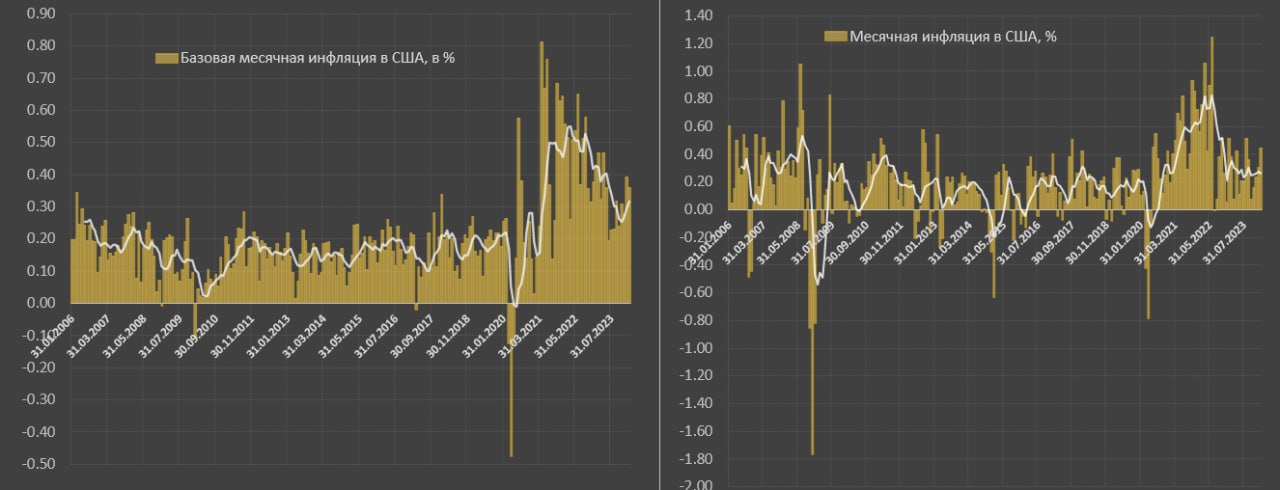This screenshot has width=1280, height=490.
Task: Select legend label 'Месячная инфляция в США, %'
Action: tap(954, 36)
